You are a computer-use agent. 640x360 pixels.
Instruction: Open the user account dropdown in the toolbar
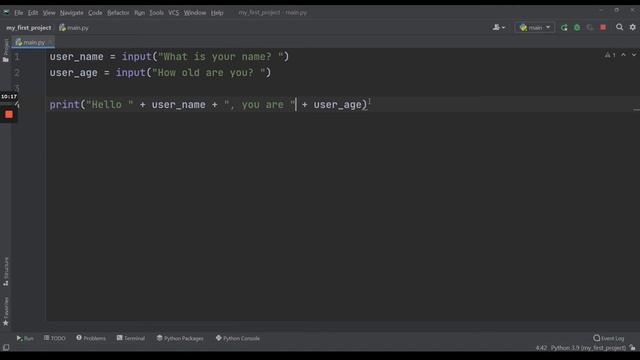(x=499, y=27)
